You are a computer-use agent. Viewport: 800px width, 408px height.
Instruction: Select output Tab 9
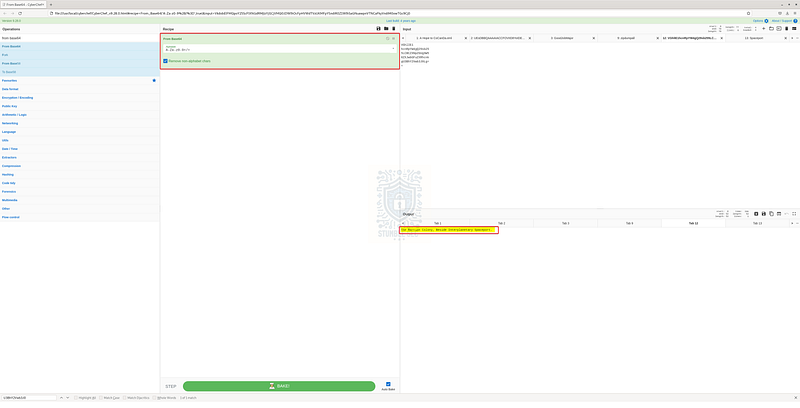(x=629, y=223)
